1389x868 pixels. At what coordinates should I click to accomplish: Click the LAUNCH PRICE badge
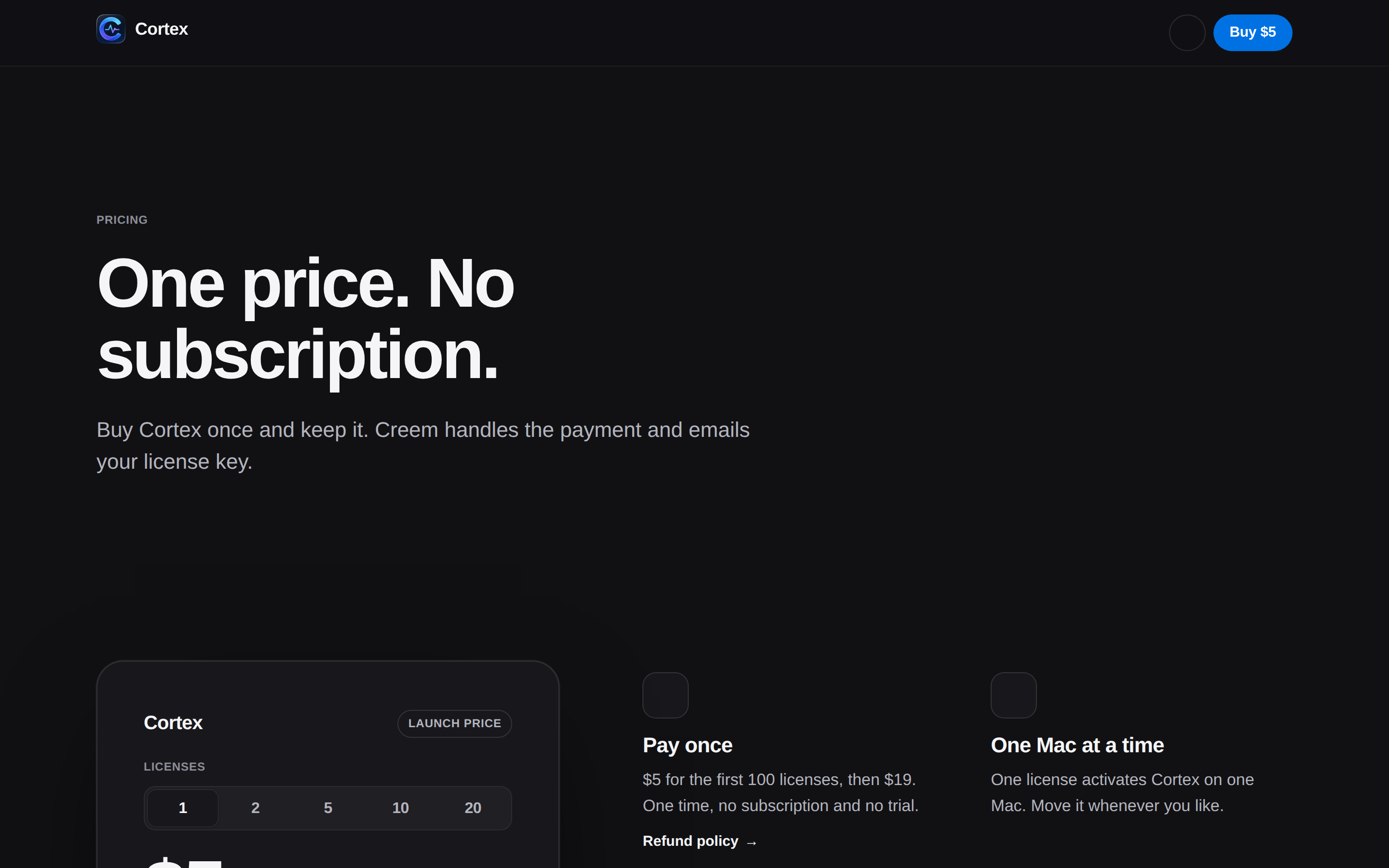[455, 723]
